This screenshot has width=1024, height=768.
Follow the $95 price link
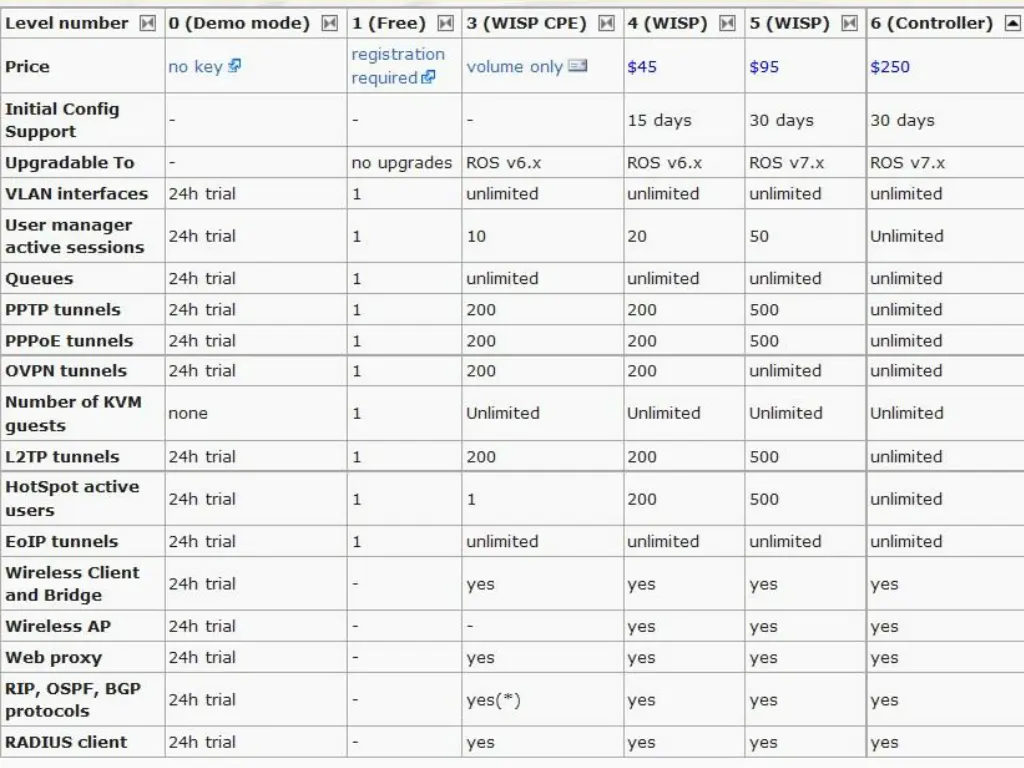point(764,67)
